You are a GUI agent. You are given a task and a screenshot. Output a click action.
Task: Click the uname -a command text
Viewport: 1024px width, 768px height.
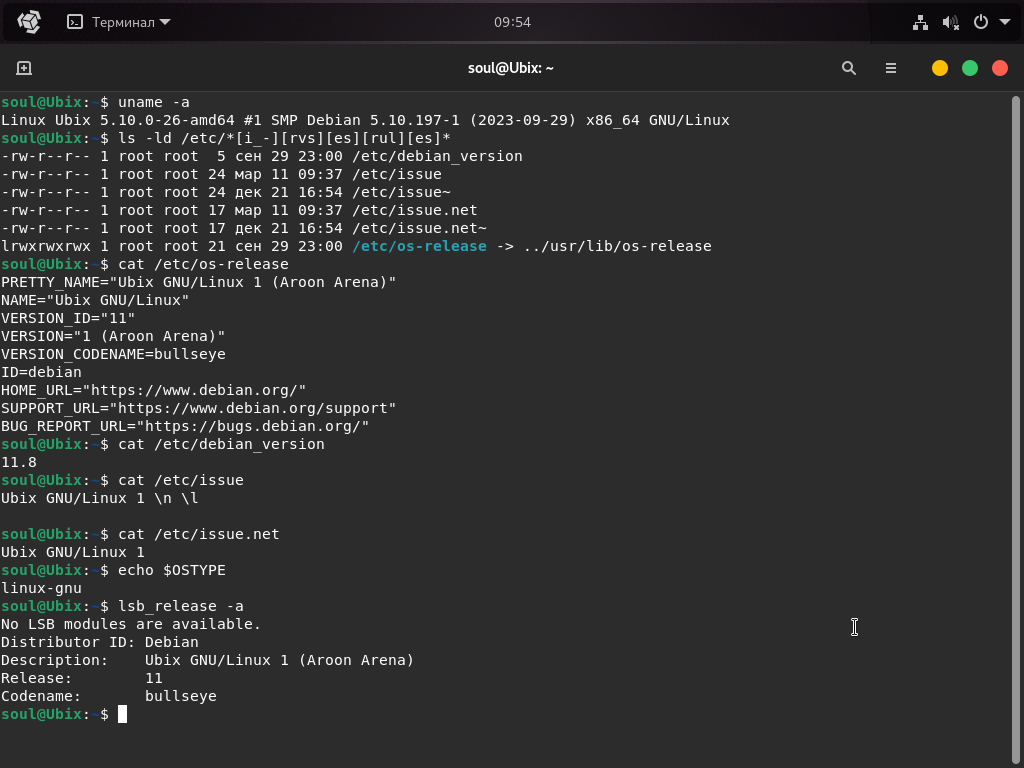(154, 103)
